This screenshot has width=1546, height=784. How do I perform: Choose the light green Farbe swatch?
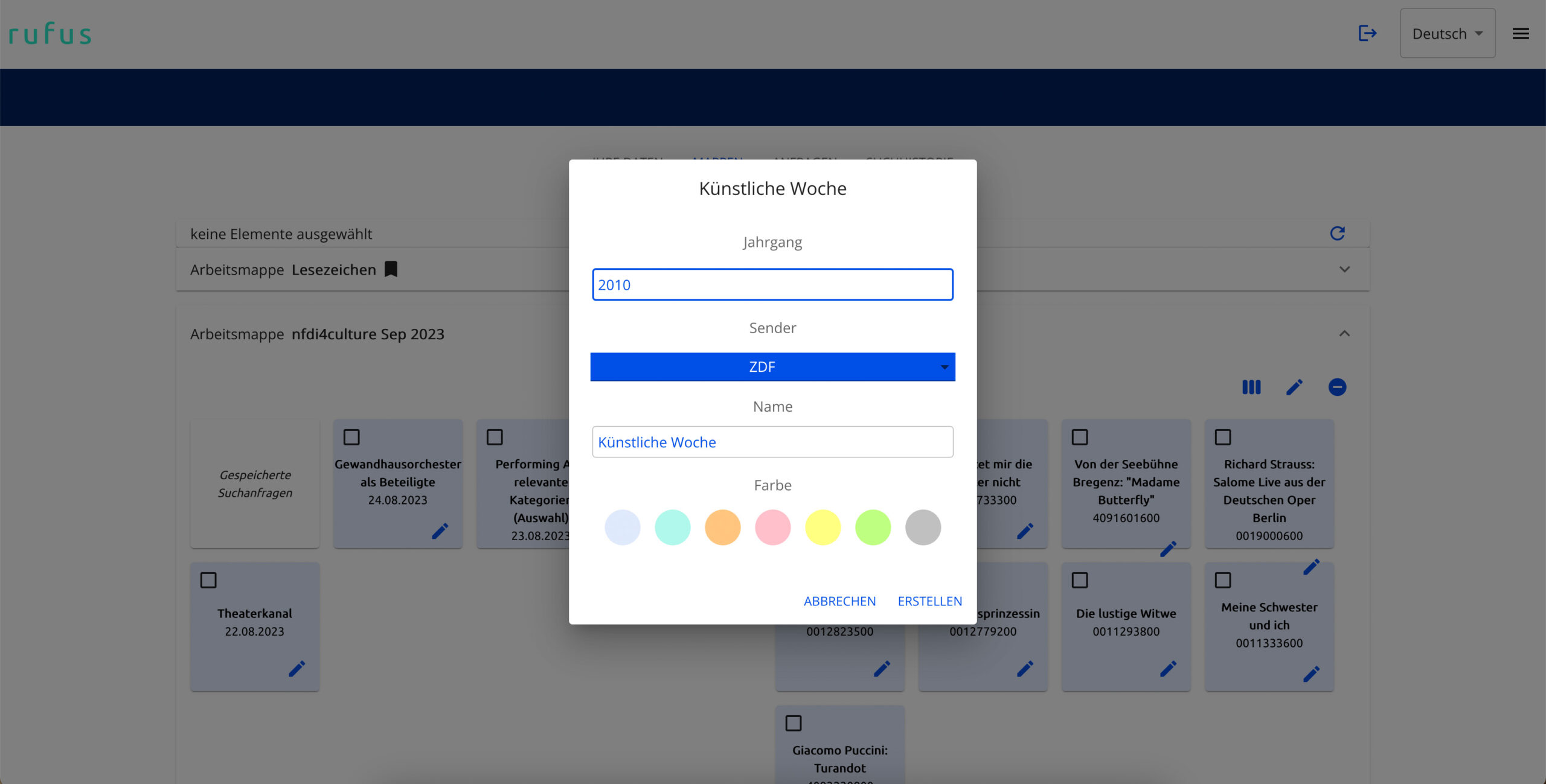click(873, 527)
